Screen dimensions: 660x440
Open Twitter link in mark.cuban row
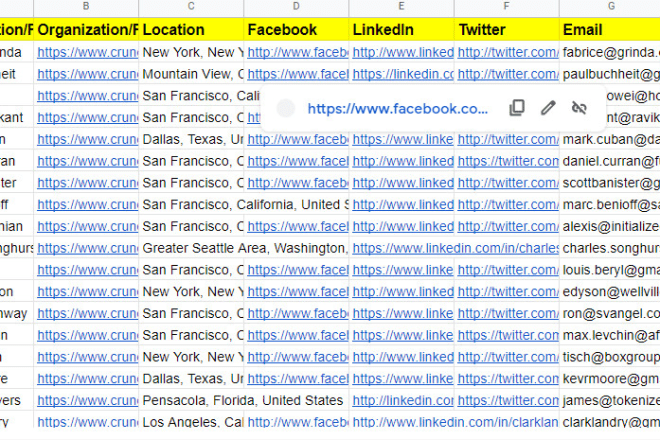508,139
